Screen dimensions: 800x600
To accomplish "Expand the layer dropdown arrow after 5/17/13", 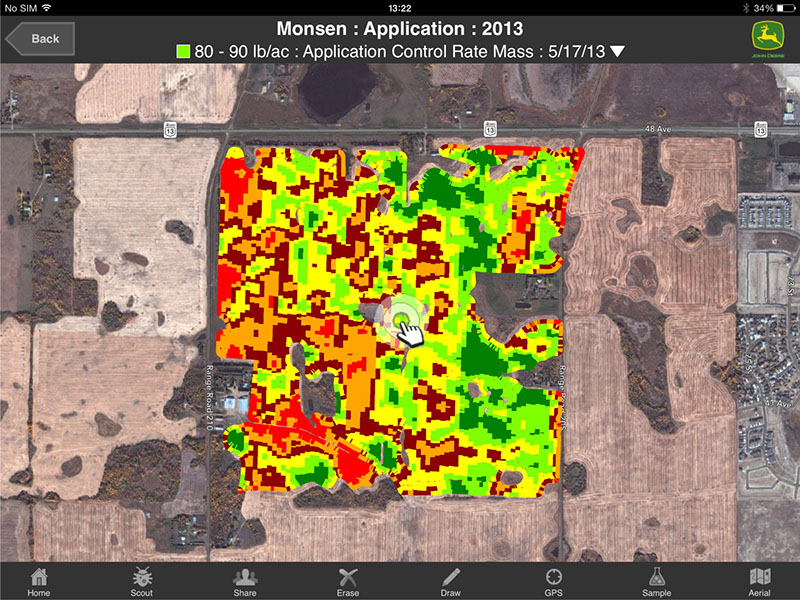I will tap(617, 51).
